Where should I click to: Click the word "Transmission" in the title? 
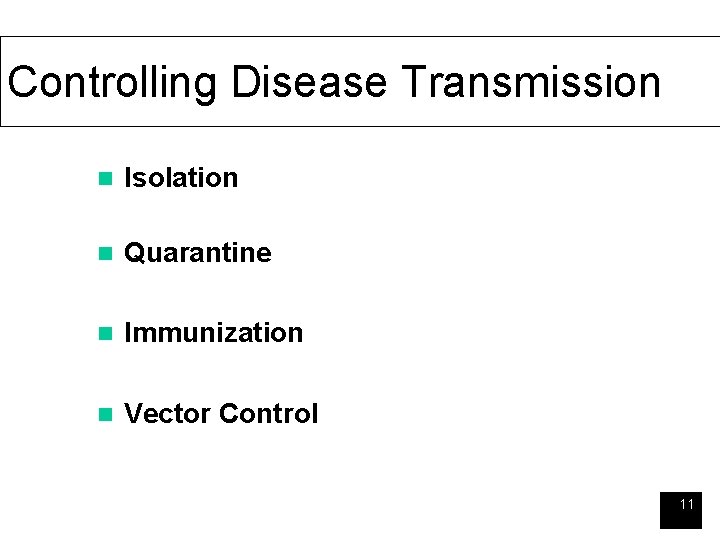click(530, 82)
